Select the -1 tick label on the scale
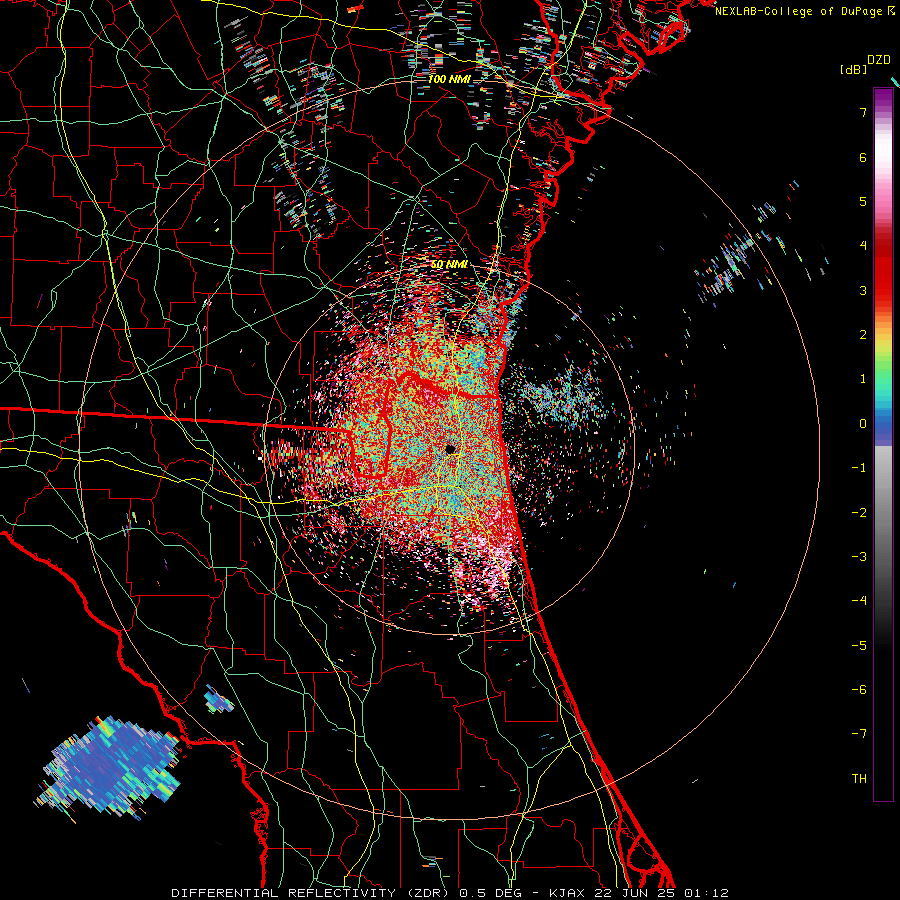 pos(859,468)
